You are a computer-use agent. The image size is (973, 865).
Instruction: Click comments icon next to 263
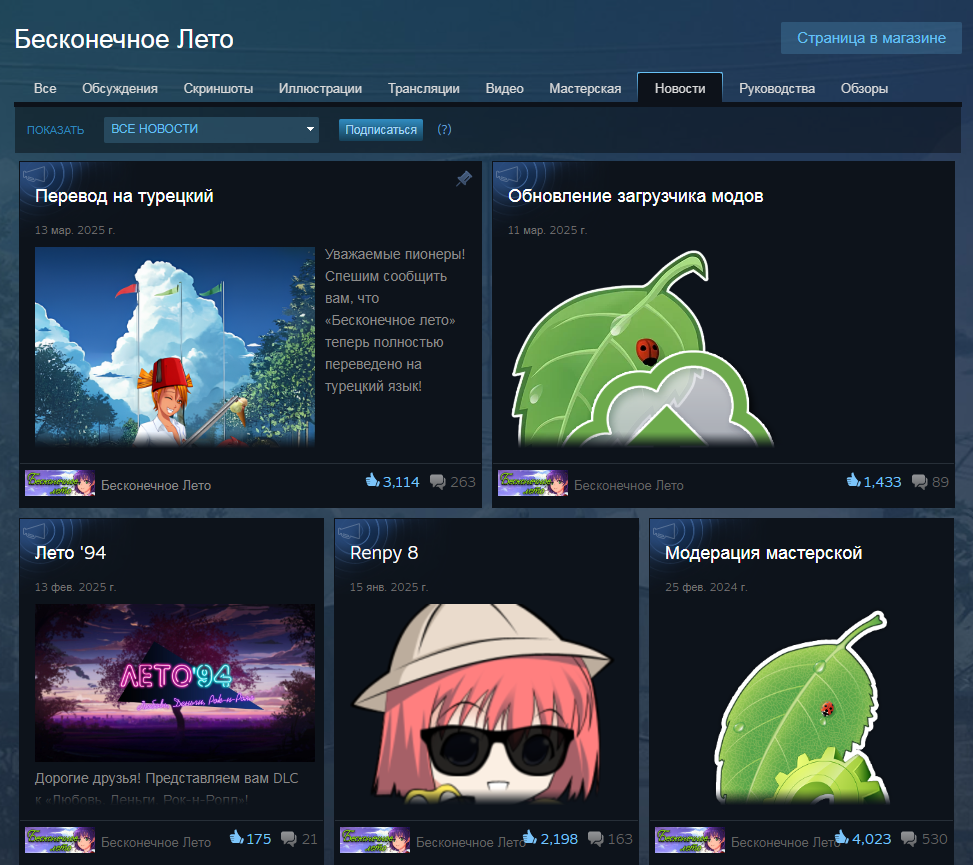pyautogui.click(x=437, y=482)
